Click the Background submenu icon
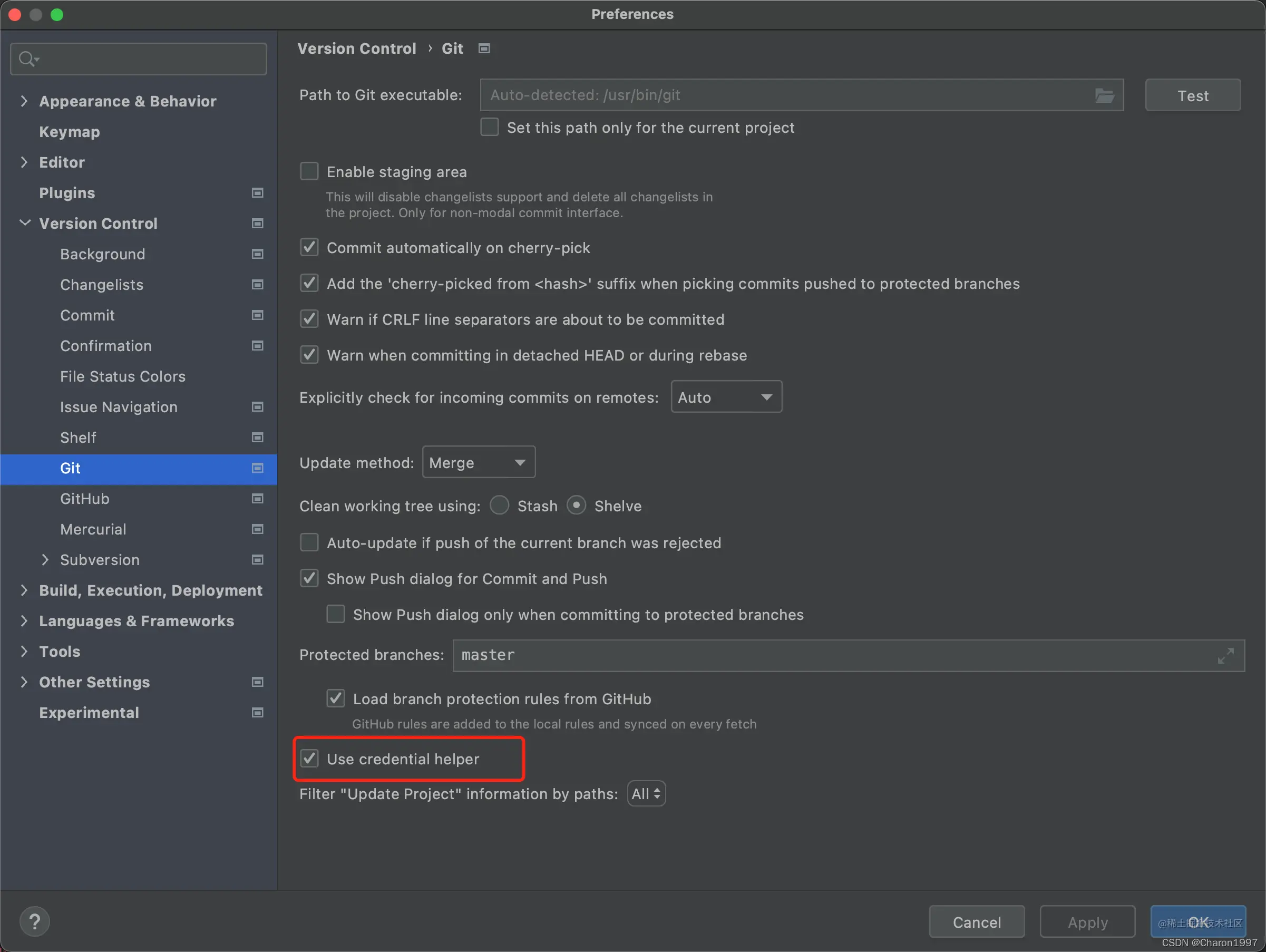This screenshot has height=952, width=1266. click(259, 254)
